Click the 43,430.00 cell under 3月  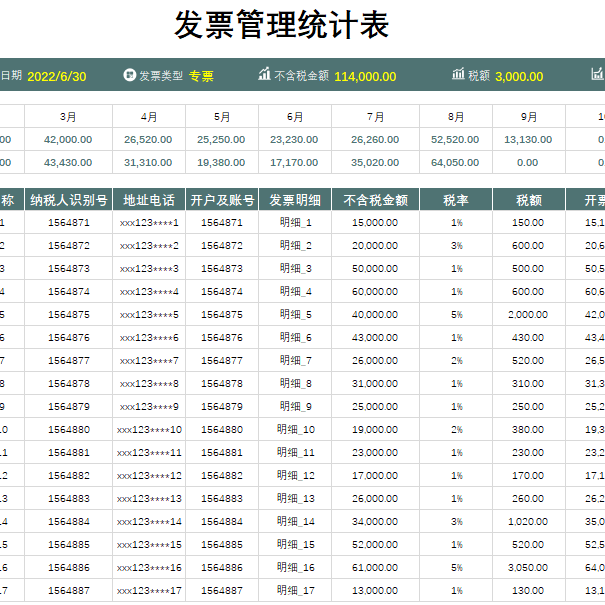click(x=68, y=162)
